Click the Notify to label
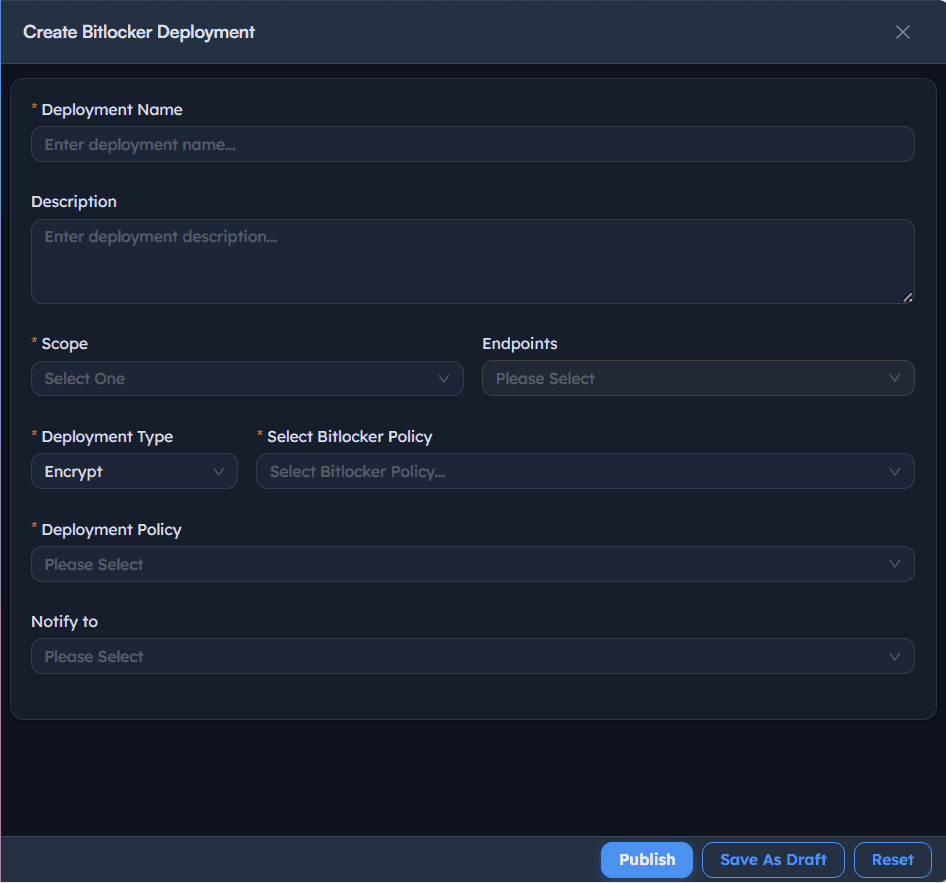This screenshot has width=946, height=883. click(65, 622)
